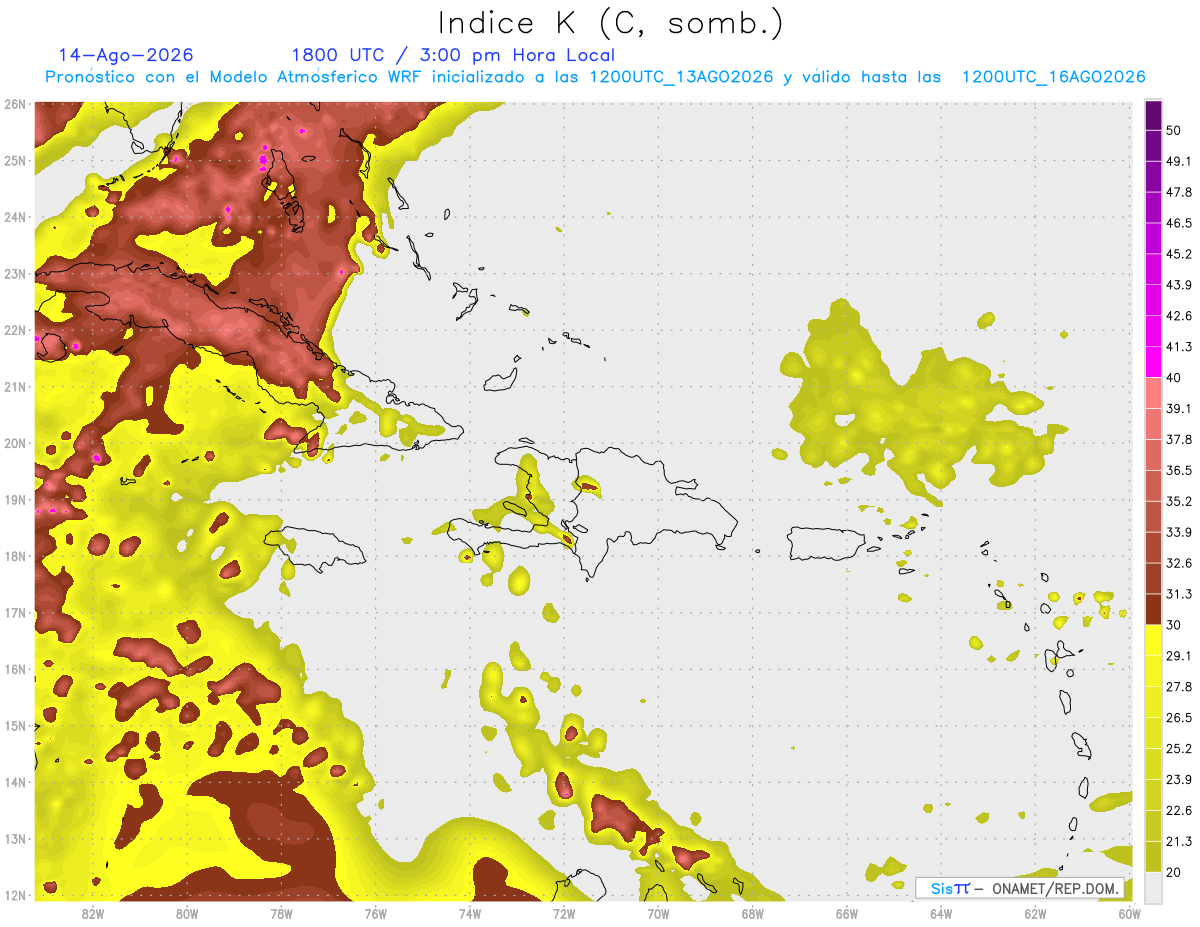This screenshot has height=927, width=1200.
Task: Click the latitude label "22N"
Action: click(15, 330)
